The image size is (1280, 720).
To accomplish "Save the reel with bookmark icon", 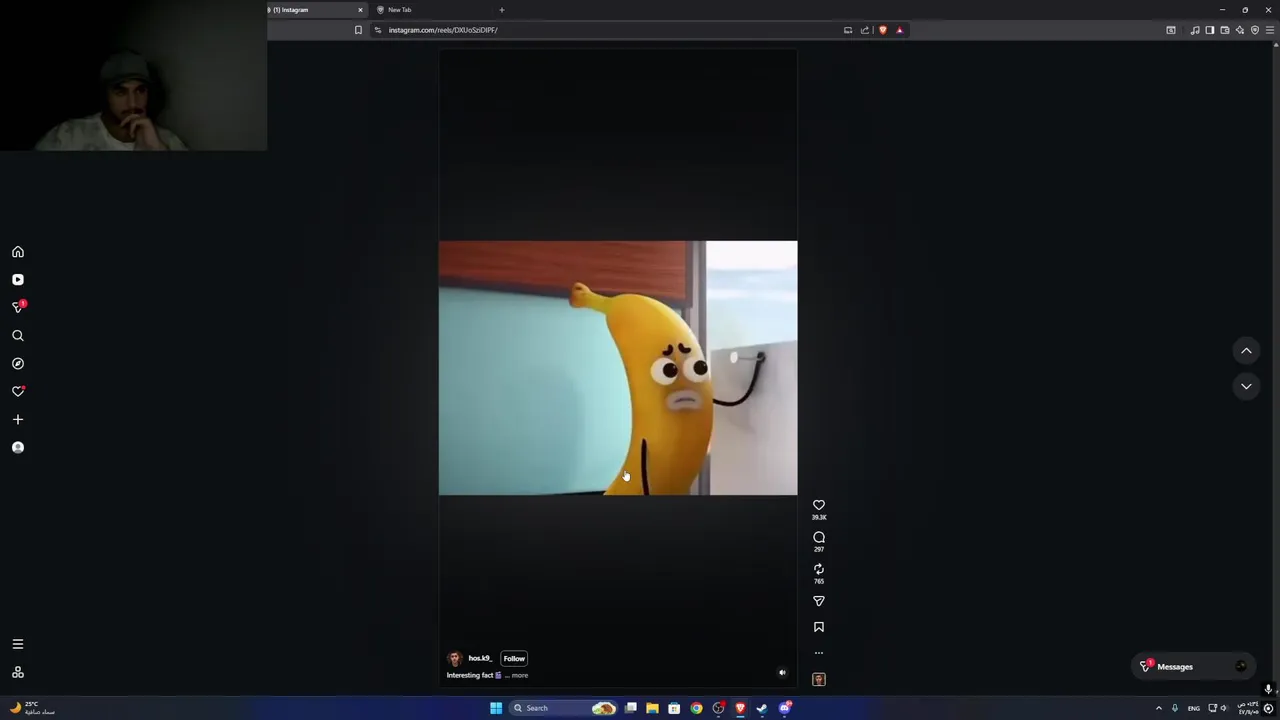I will click(819, 627).
